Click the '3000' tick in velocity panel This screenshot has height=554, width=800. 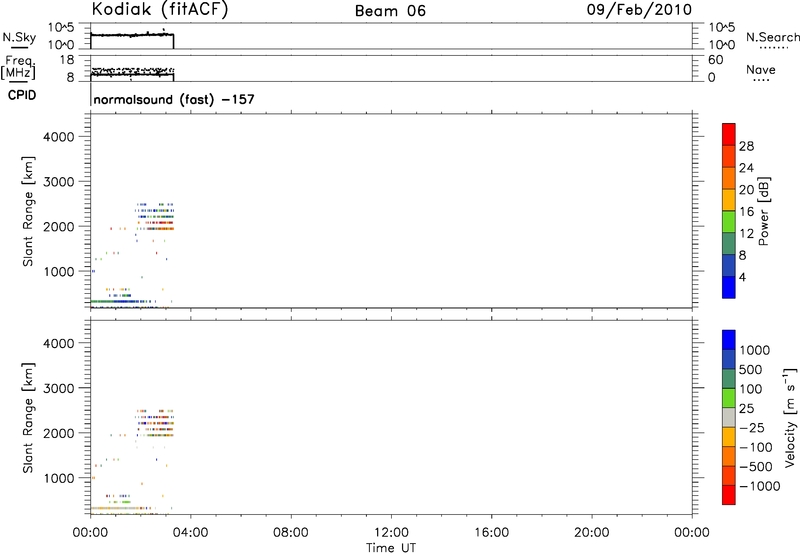tap(58, 388)
